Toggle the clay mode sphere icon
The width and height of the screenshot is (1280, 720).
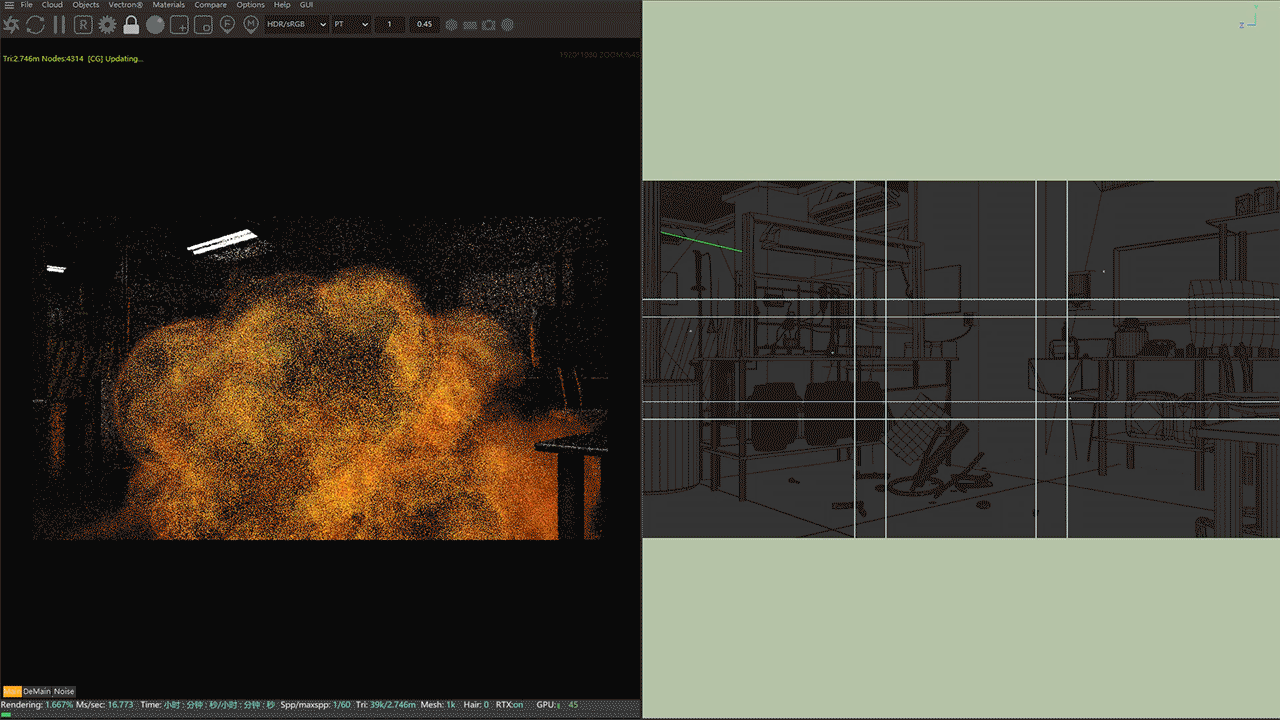[155, 25]
